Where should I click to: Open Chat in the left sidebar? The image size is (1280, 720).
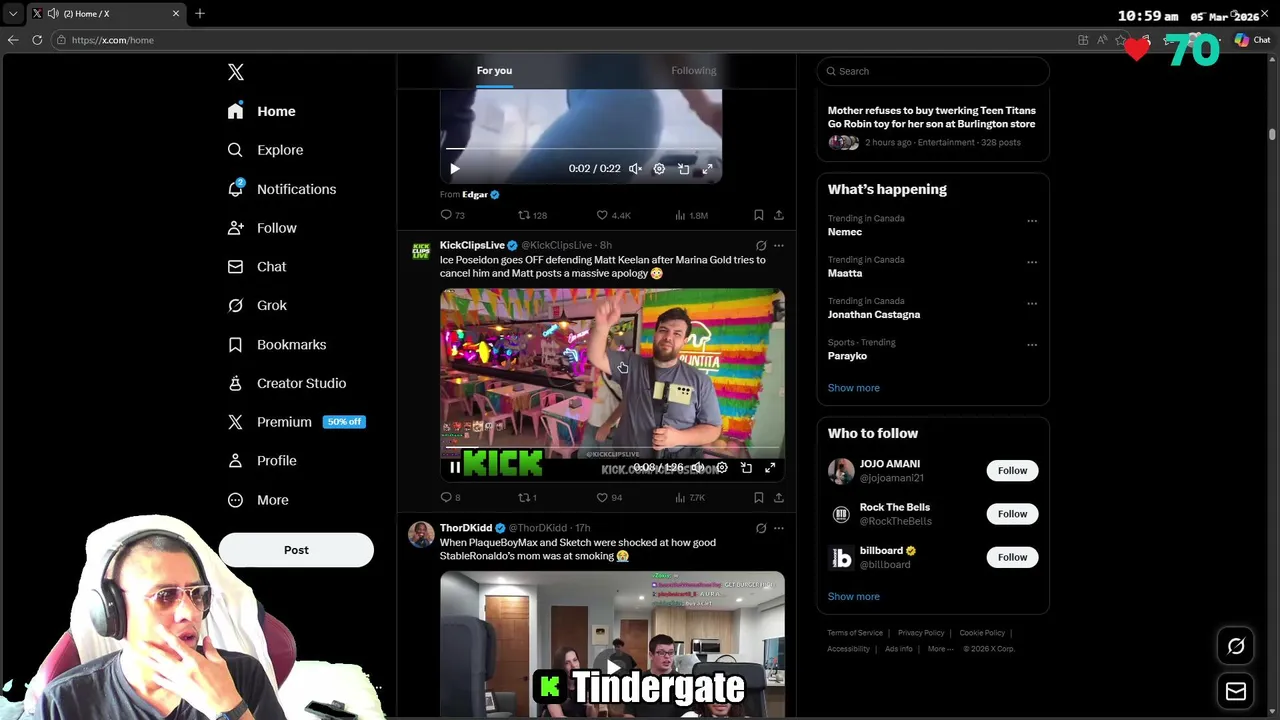pos(257,267)
